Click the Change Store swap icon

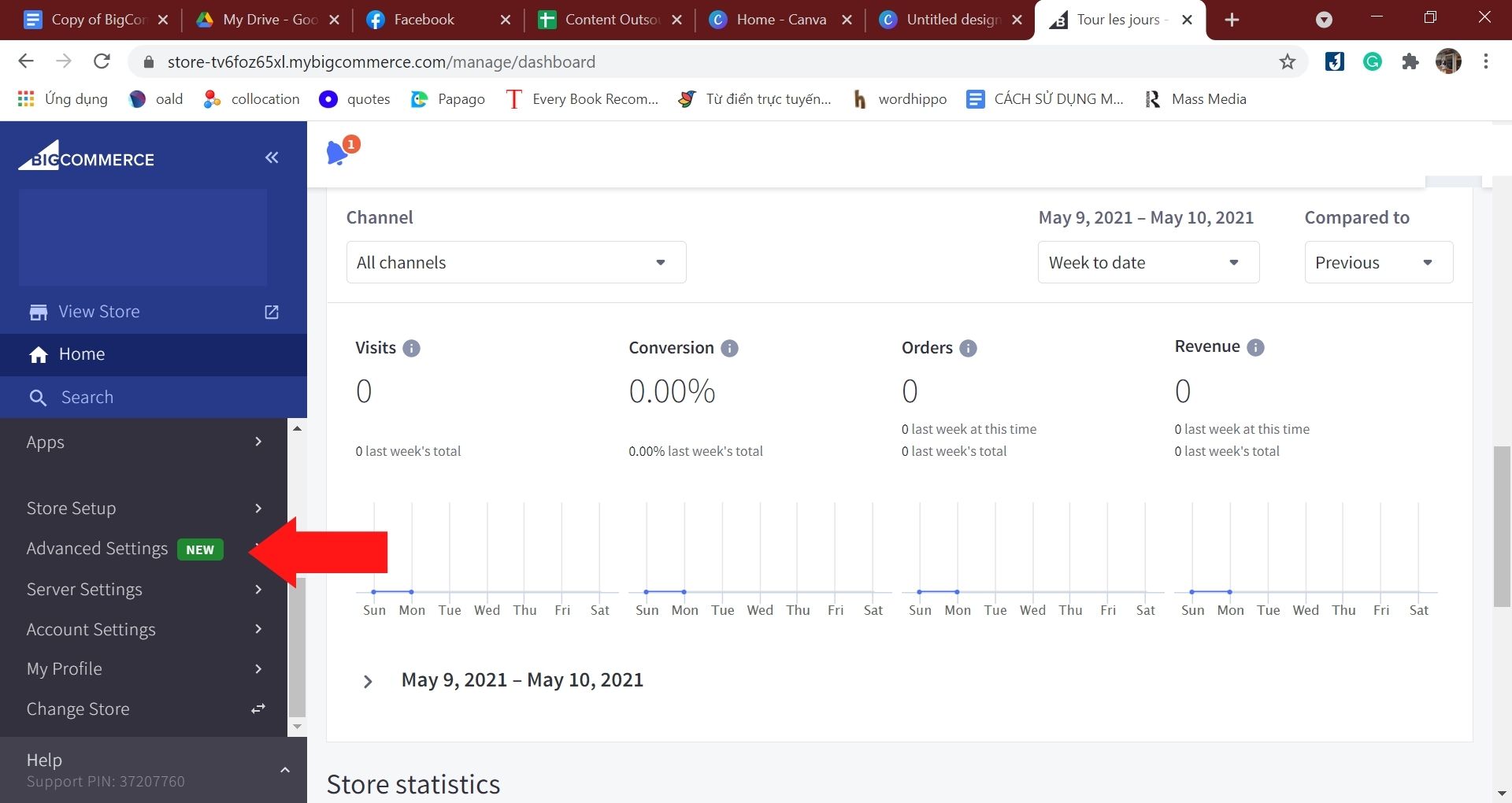pos(258,709)
